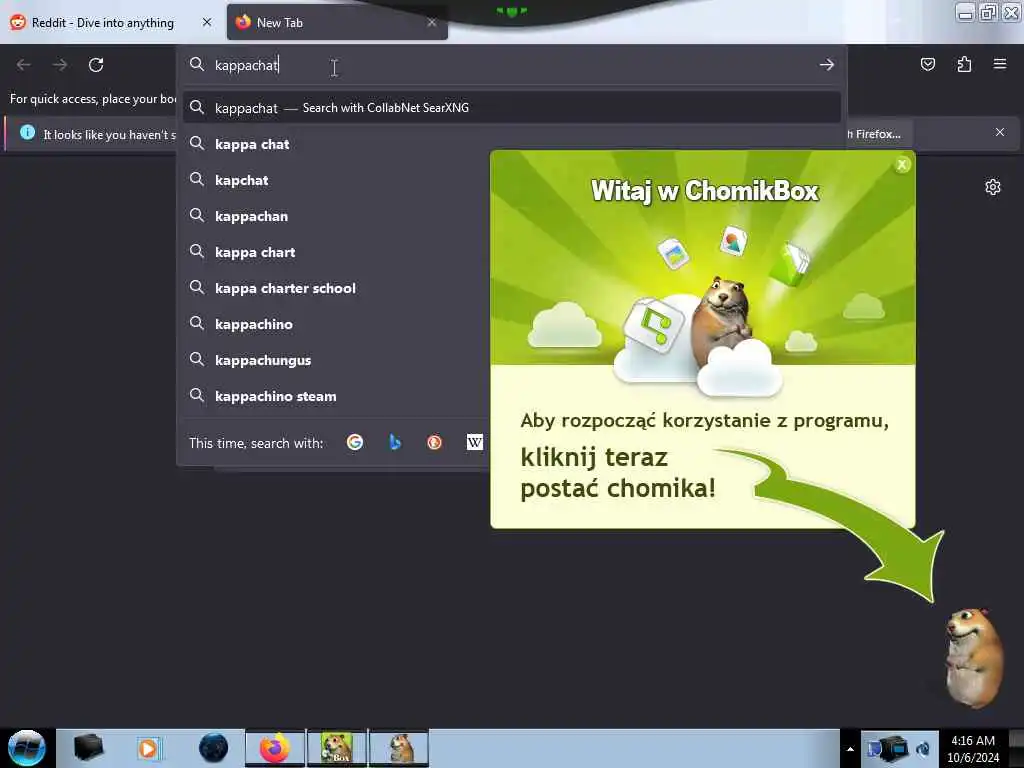Screen dimensions: 1024x768
Task: Search this time with Wikipedia icon
Action: [x=475, y=443]
